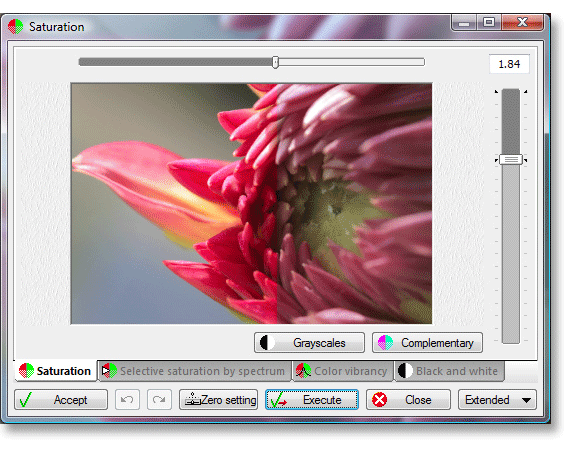This screenshot has width=573, height=453.
Task: Click the undo arrow icon
Action: [x=127, y=400]
